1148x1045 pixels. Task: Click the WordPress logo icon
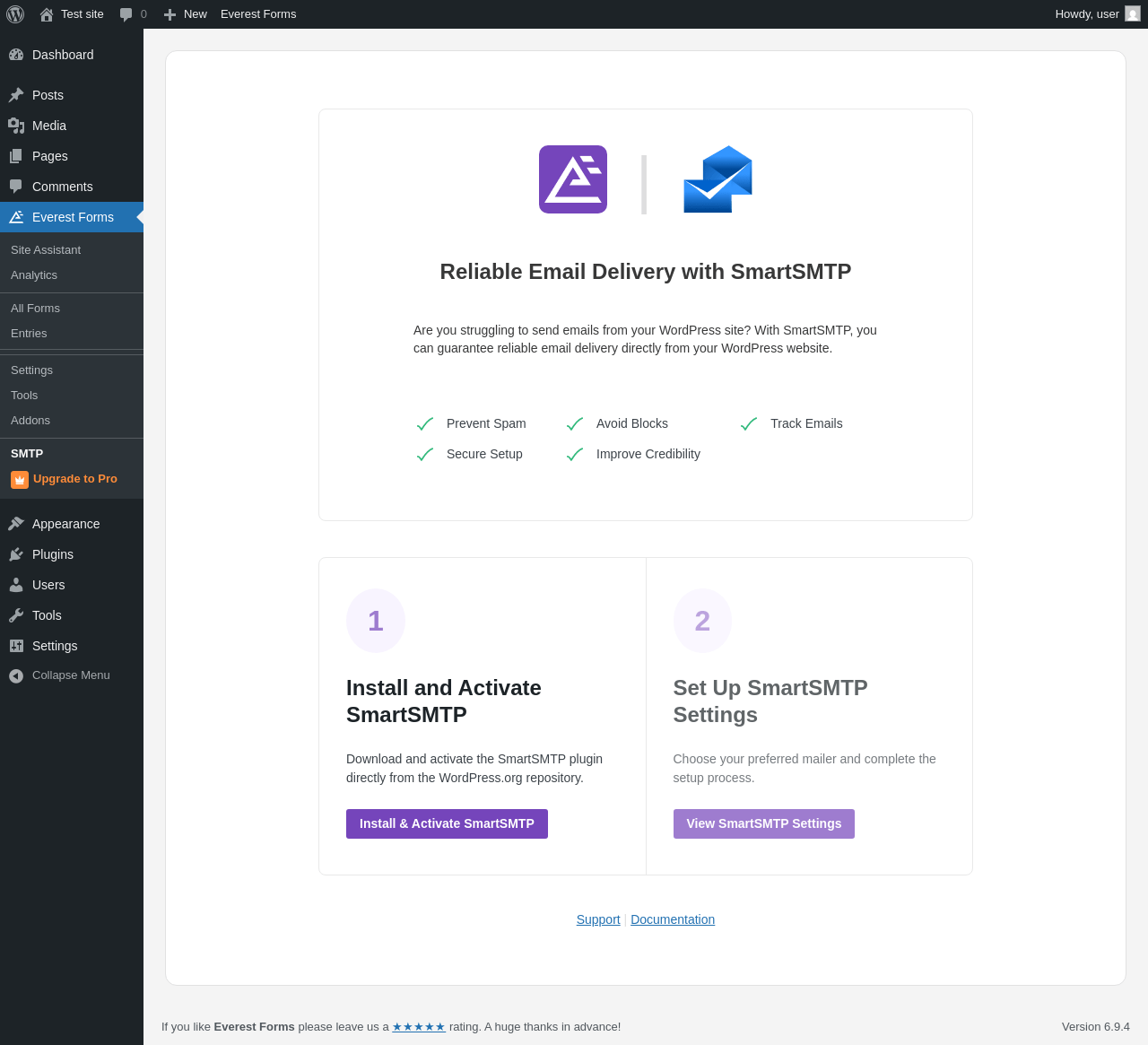(15, 14)
